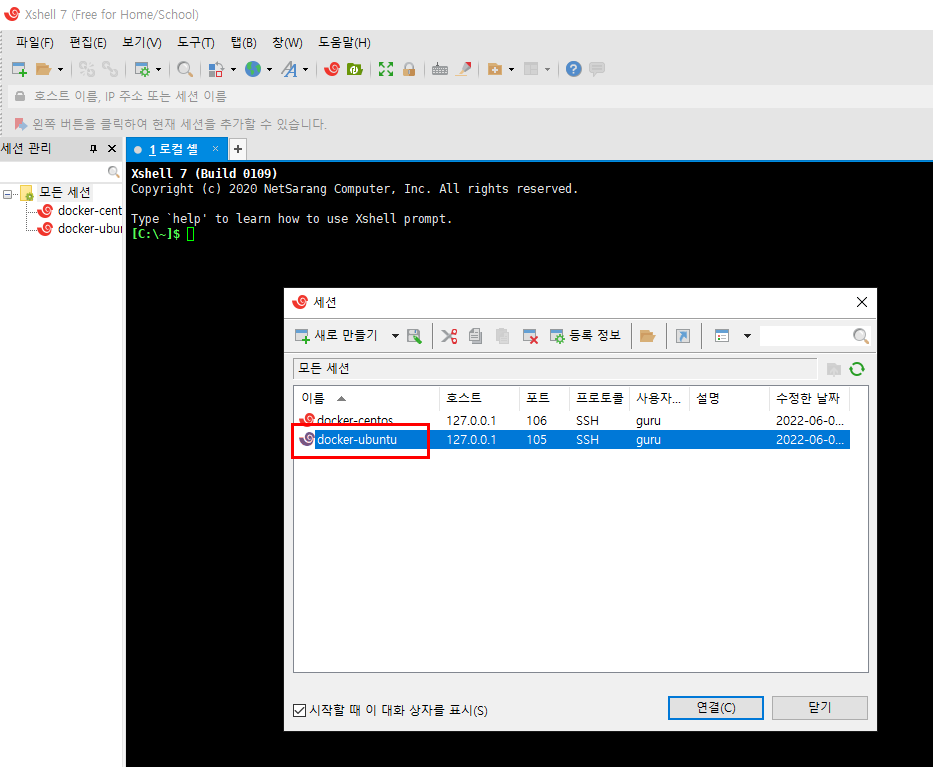Click the red bookmark flag add-session icon
The width and height of the screenshot is (933, 767).
point(21,124)
